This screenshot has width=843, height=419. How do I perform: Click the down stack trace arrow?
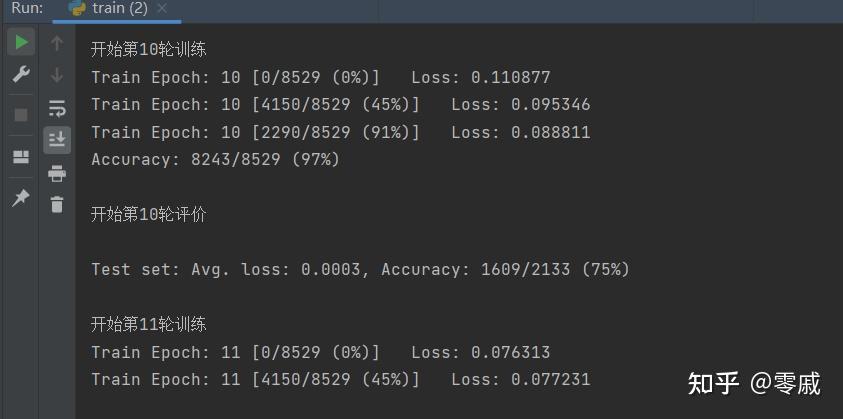[x=56, y=75]
